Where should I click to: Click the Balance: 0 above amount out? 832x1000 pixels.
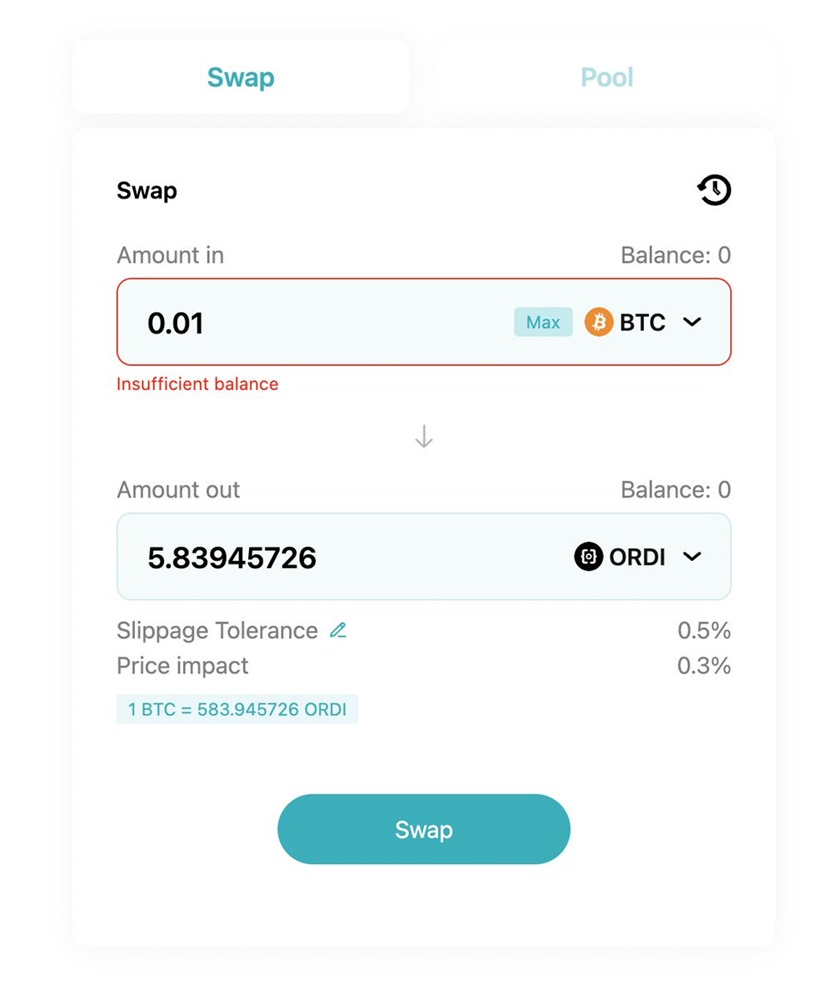(x=675, y=490)
